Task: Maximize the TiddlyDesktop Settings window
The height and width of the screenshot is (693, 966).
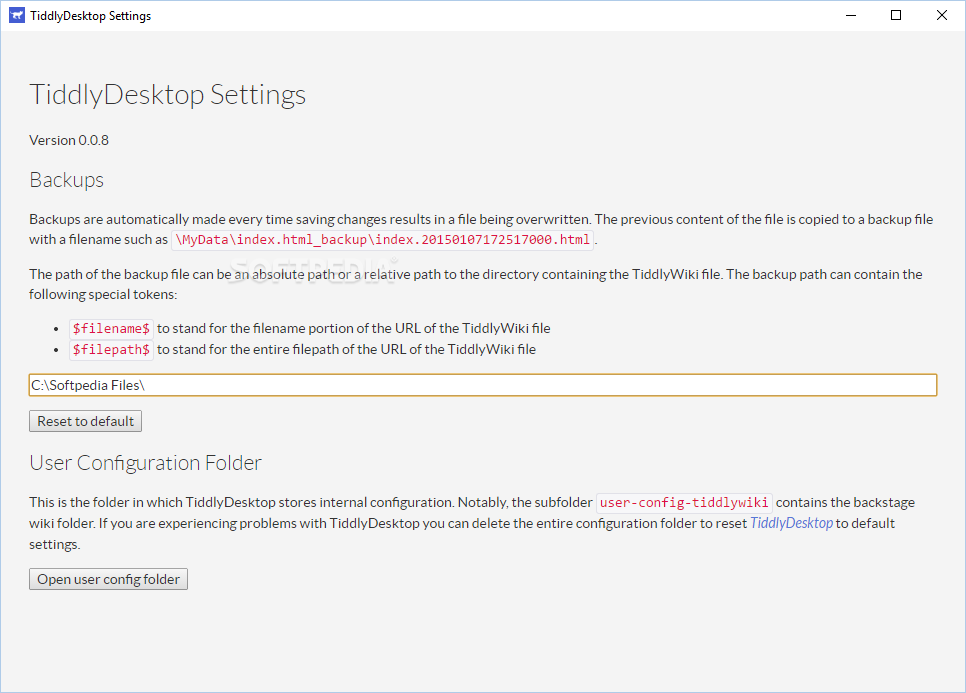Action: click(x=896, y=15)
